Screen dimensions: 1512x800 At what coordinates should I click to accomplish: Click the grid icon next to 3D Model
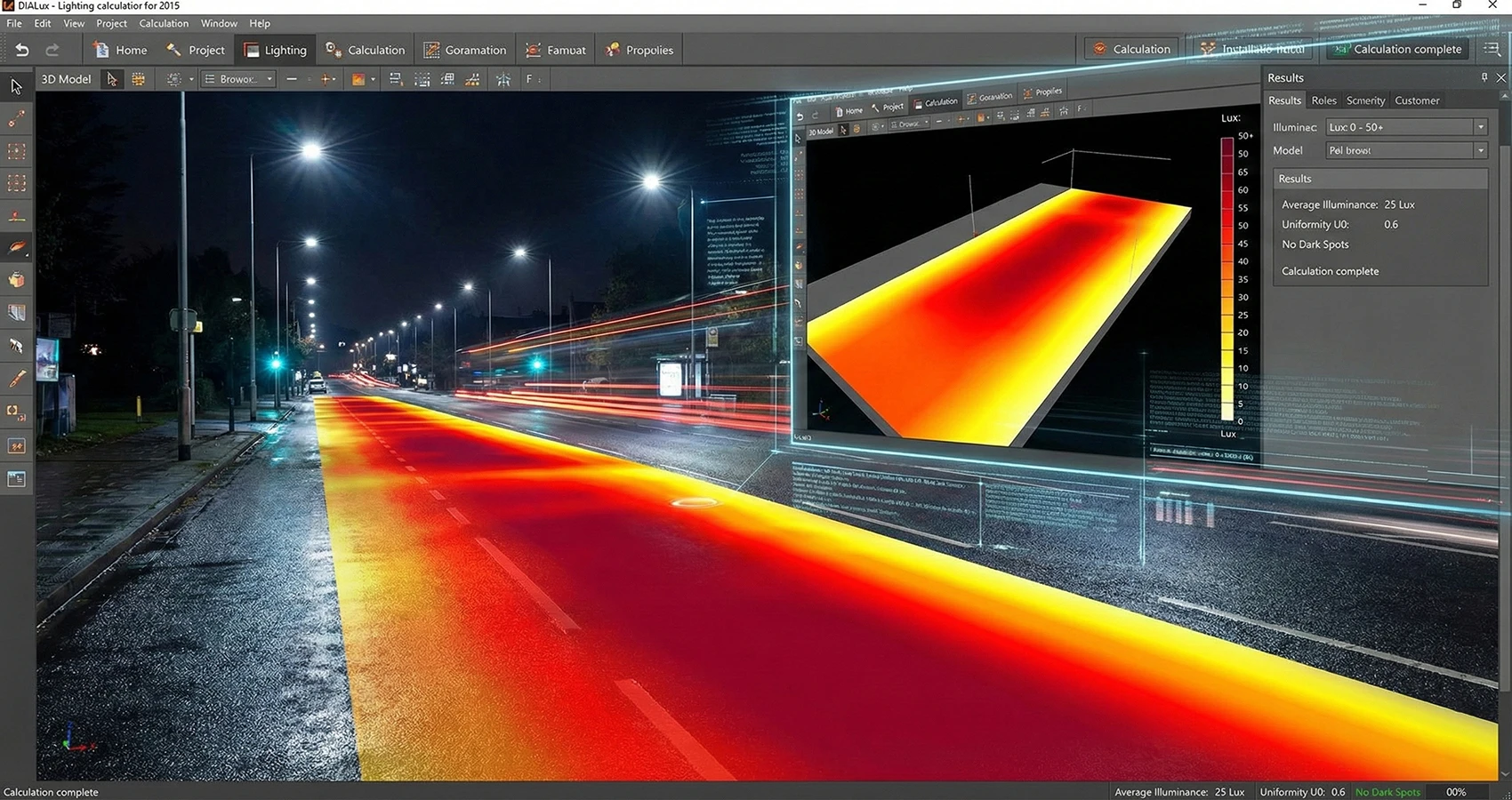tap(138, 79)
